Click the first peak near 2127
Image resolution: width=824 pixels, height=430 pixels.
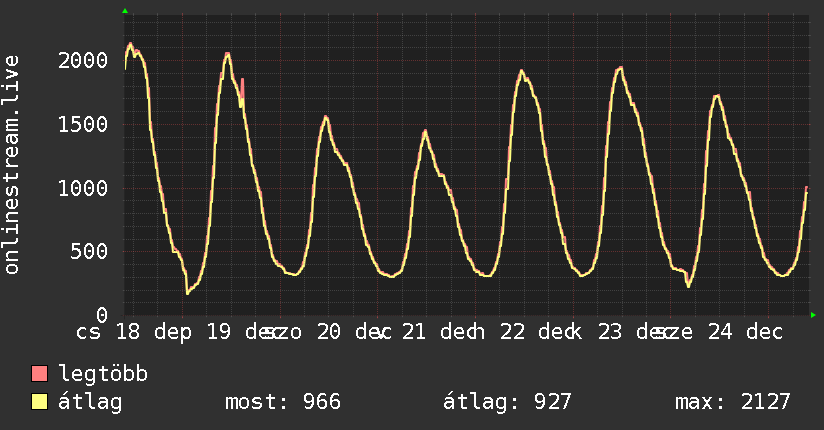click(130, 44)
